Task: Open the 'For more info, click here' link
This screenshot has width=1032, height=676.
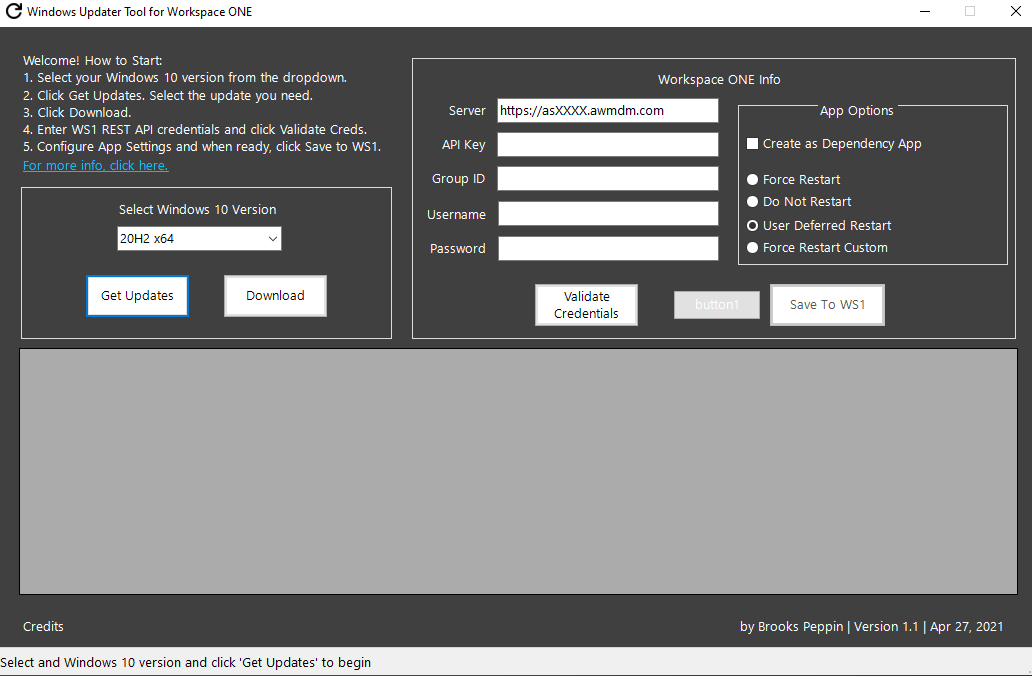Action: pos(95,165)
